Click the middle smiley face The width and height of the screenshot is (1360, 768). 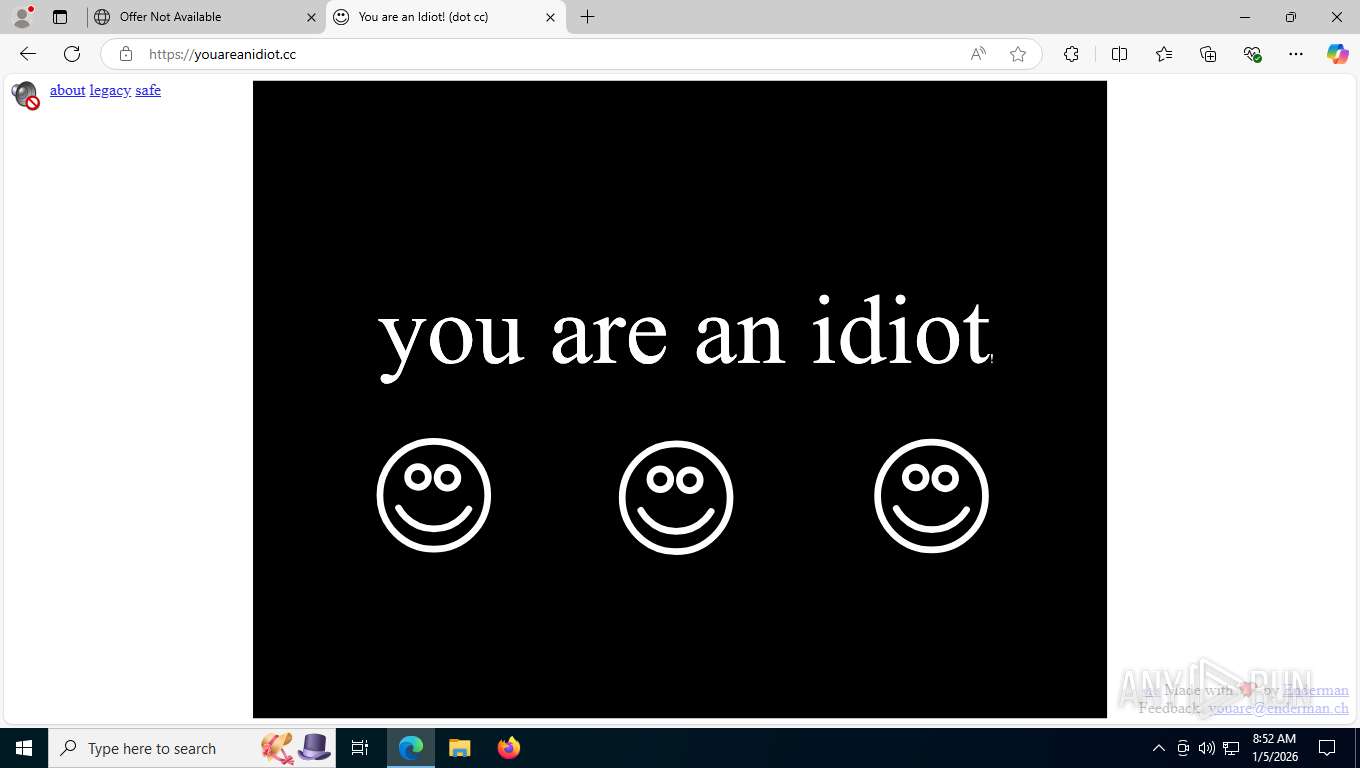[x=676, y=497]
